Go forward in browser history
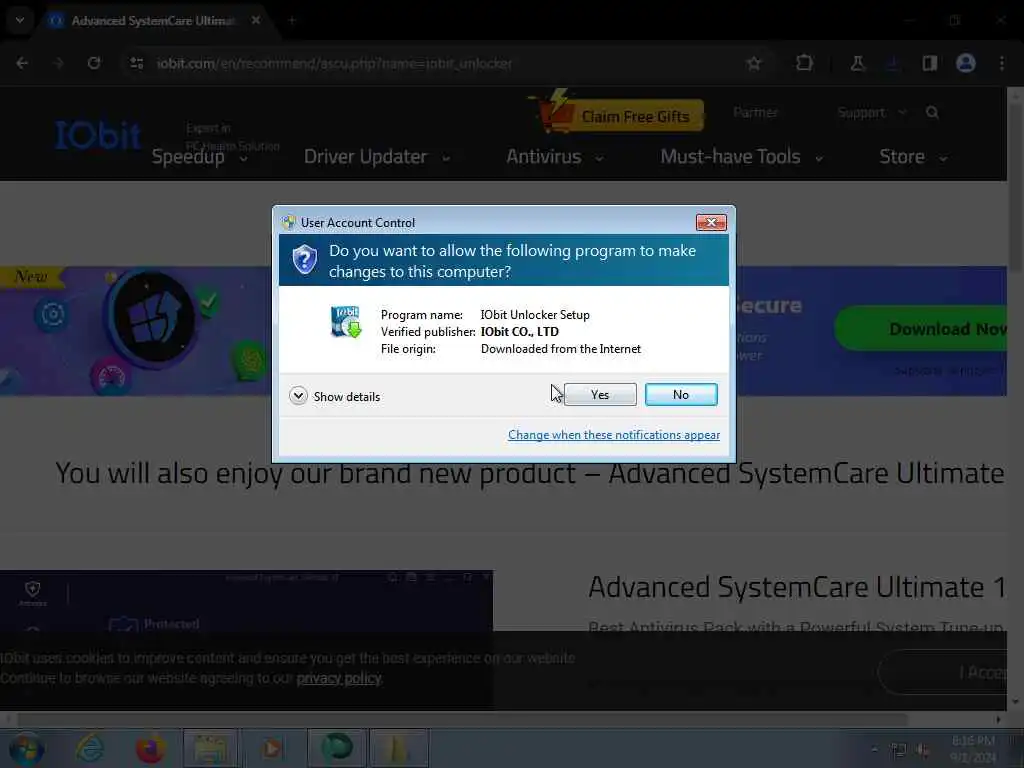 tap(58, 63)
